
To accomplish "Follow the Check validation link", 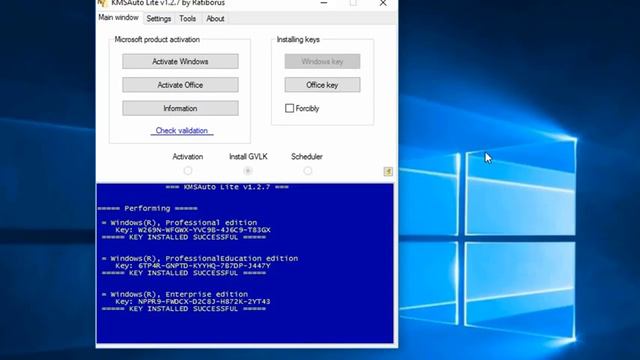I will click(182, 131).
